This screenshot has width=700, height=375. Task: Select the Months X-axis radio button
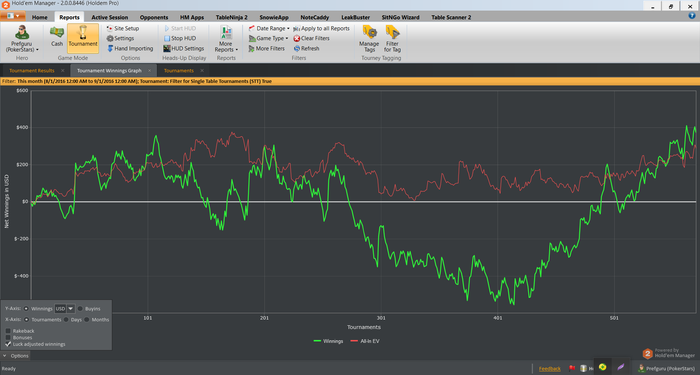pyautogui.click(x=87, y=320)
